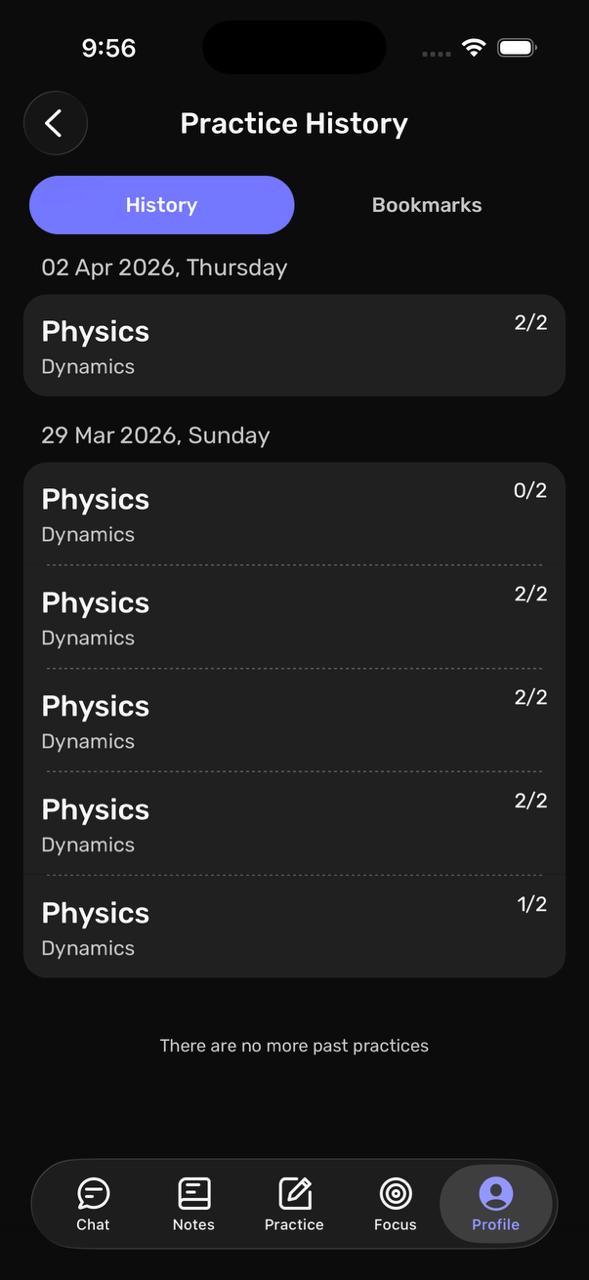Image resolution: width=589 pixels, height=1280 pixels.
Task: Tap the 2/2 score label on top entry
Action: (530, 322)
